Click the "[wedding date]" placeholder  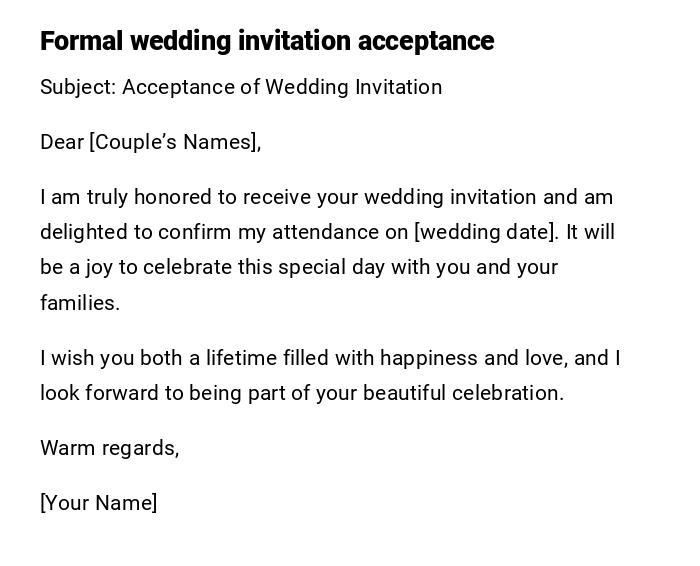pyautogui.click(x=485, y=232)
